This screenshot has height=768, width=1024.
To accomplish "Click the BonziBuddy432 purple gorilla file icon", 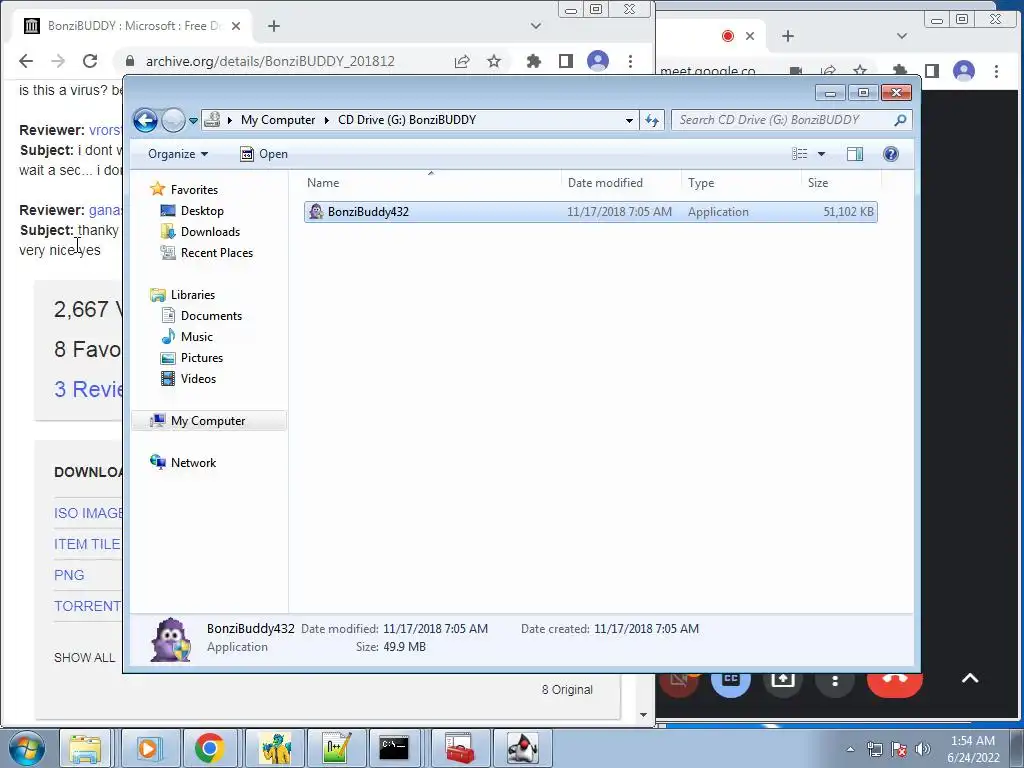I will 316,212.
